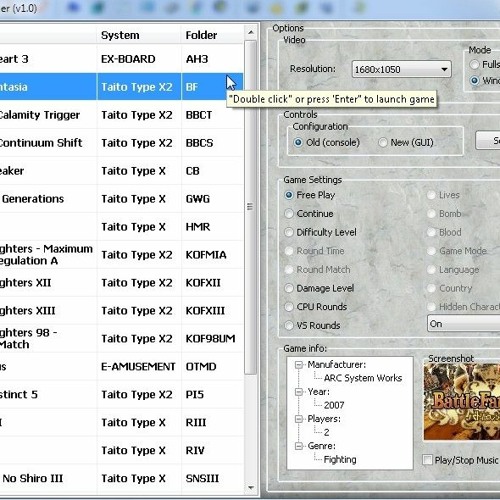
Task: Collapse the Year tree node
Action: pyautogui.click(x=299, y=392)
